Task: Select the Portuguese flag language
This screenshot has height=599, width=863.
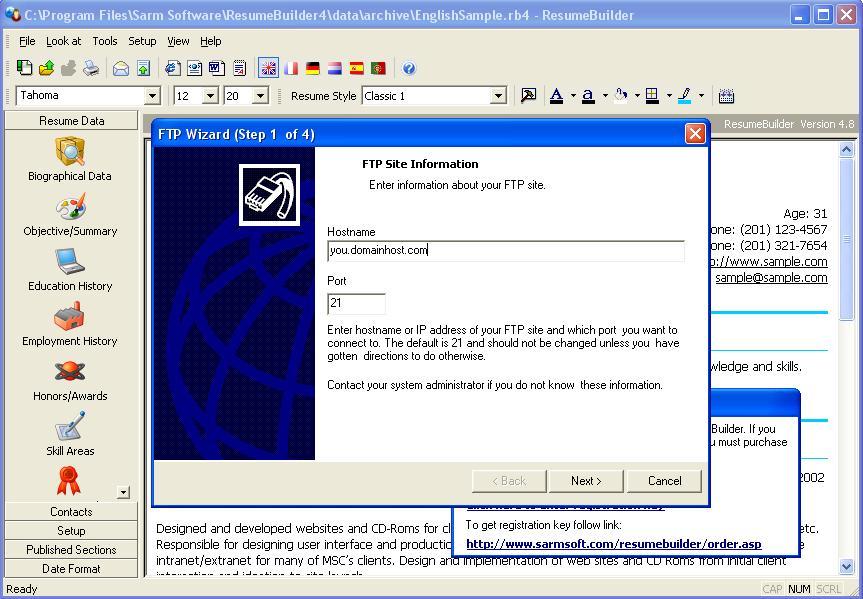Action: 378,68
